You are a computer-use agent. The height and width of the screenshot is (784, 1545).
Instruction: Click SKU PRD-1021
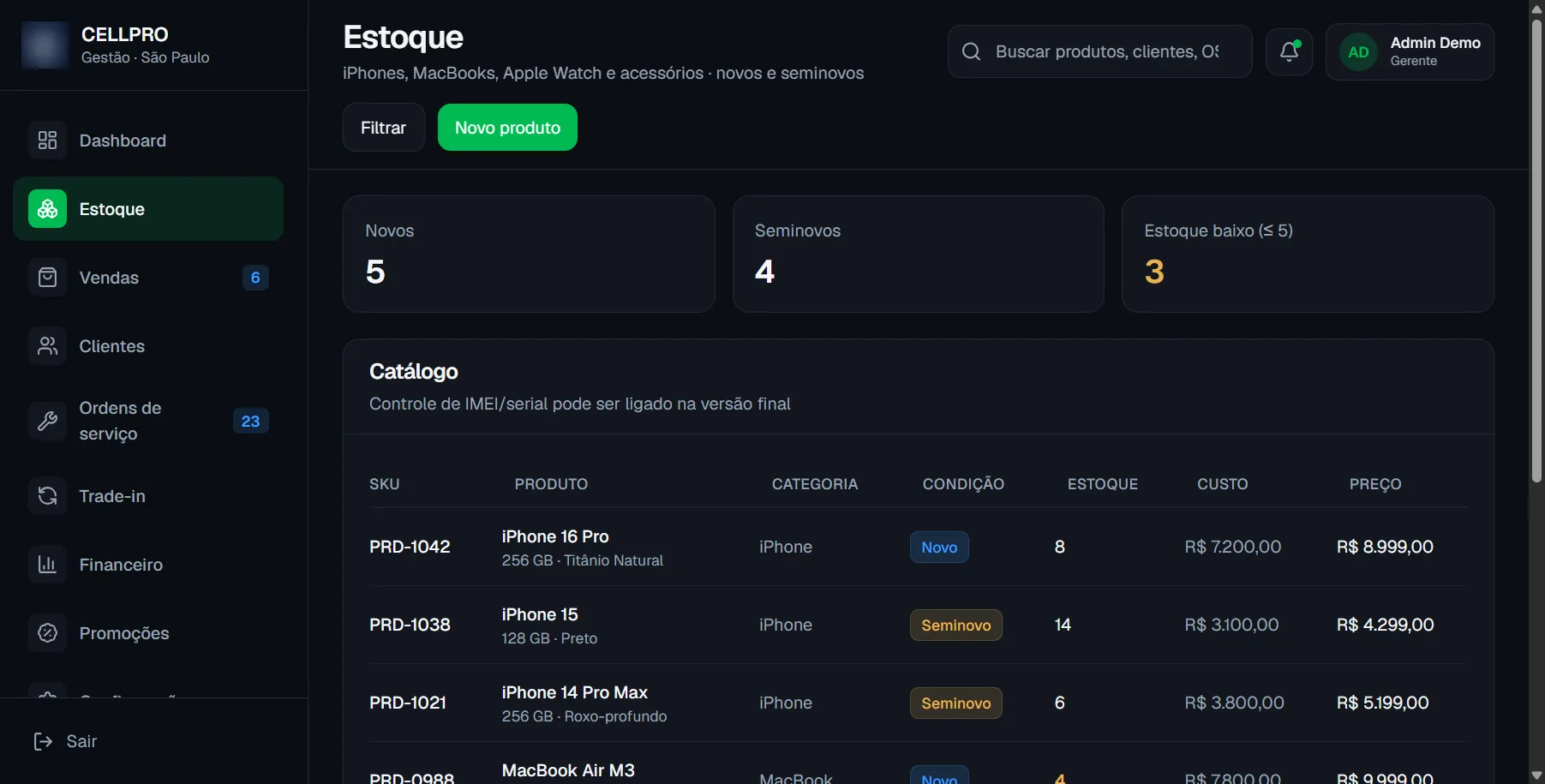[408, 703]
